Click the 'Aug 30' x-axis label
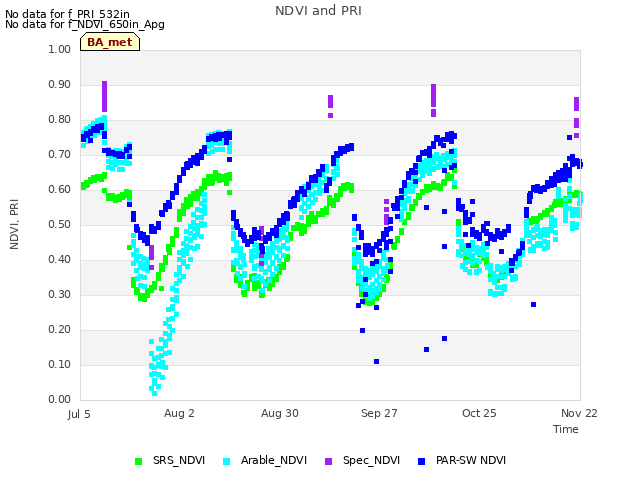Screen dimensions: 640x480 pyautogui.click(x=280, y=413)
